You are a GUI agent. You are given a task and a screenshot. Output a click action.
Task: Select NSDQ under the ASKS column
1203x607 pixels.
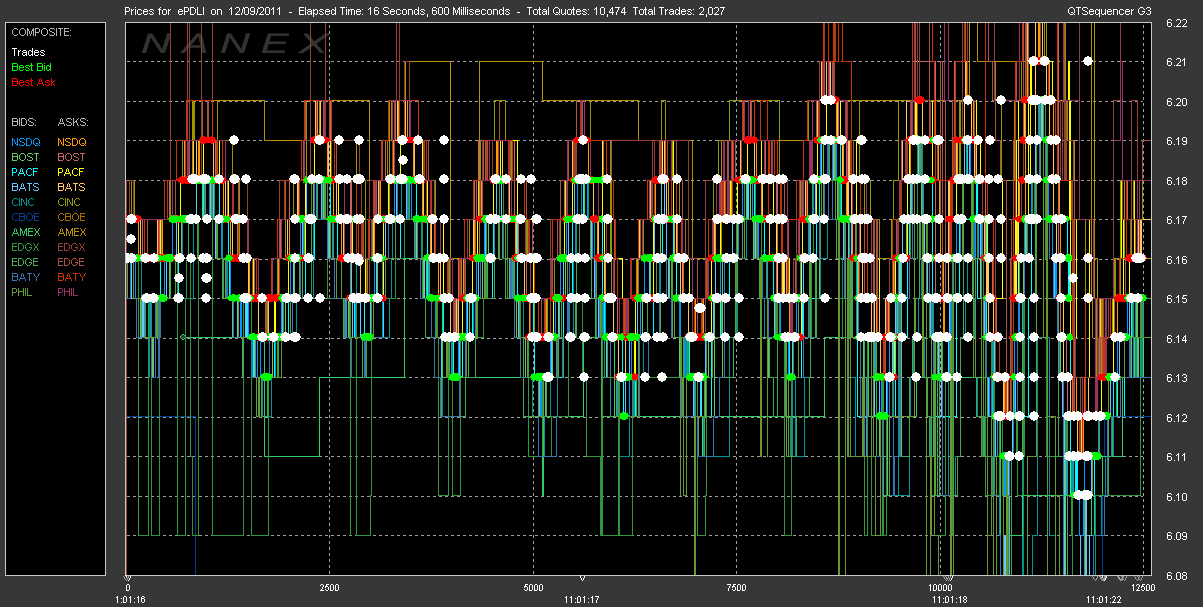tap(72, 142)
